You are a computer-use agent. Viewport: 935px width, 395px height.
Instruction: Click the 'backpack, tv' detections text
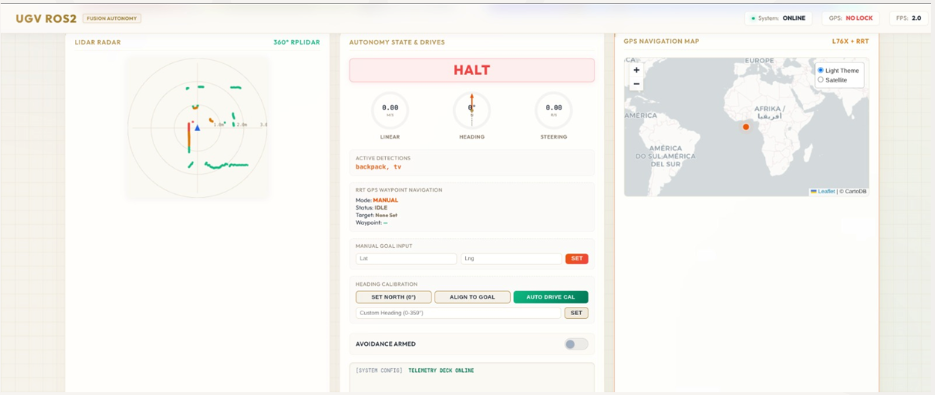(379, 167)
